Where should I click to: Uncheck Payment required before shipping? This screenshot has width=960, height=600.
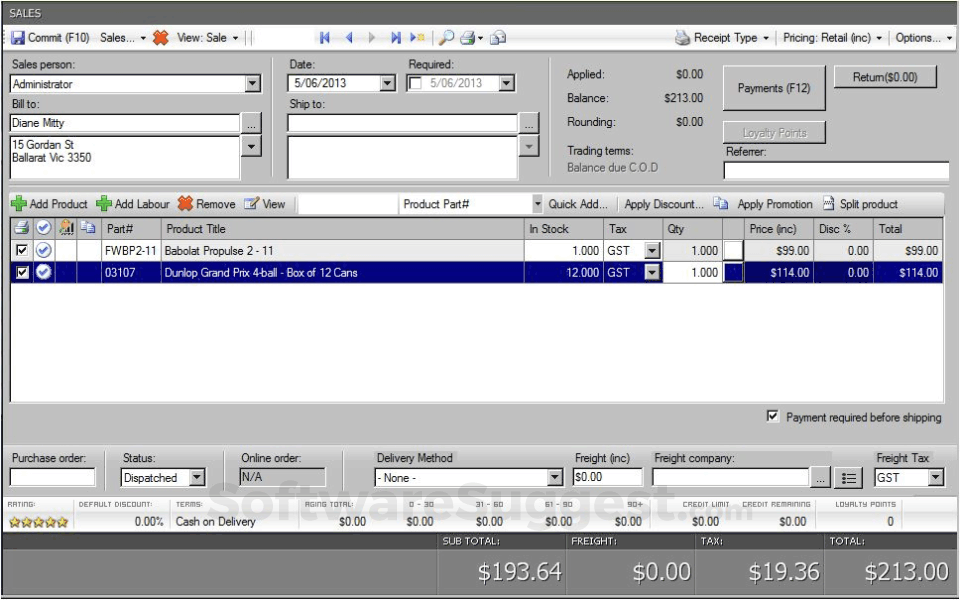click(x=773, y=416)
